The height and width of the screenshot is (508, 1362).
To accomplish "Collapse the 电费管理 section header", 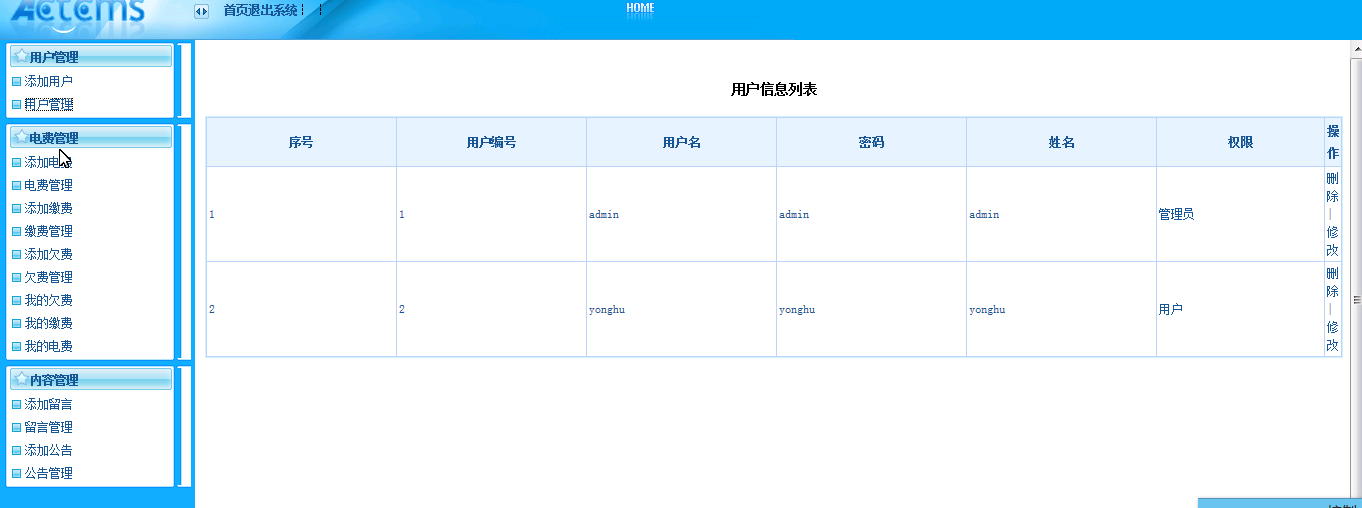I will (90, 138).
